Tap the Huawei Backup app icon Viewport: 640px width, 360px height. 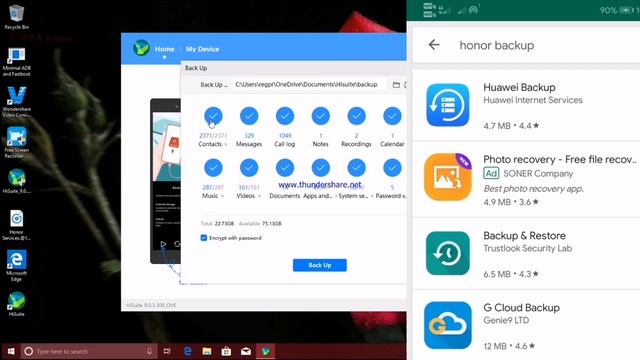[x=448, y=105]
